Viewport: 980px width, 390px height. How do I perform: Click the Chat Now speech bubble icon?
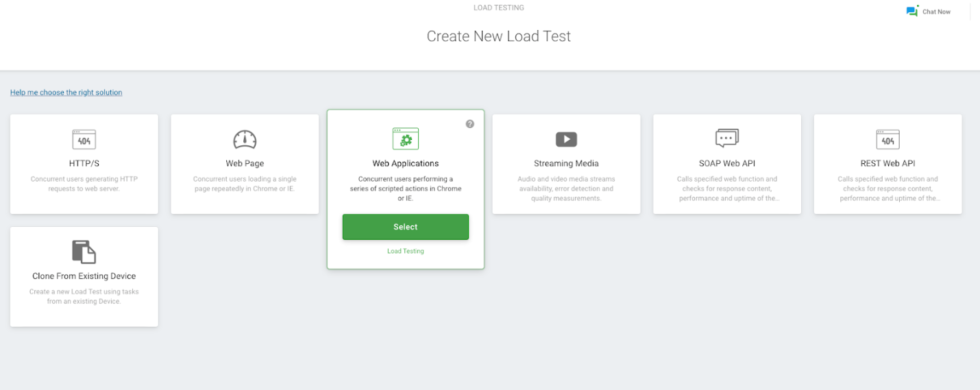pos(912,11)
